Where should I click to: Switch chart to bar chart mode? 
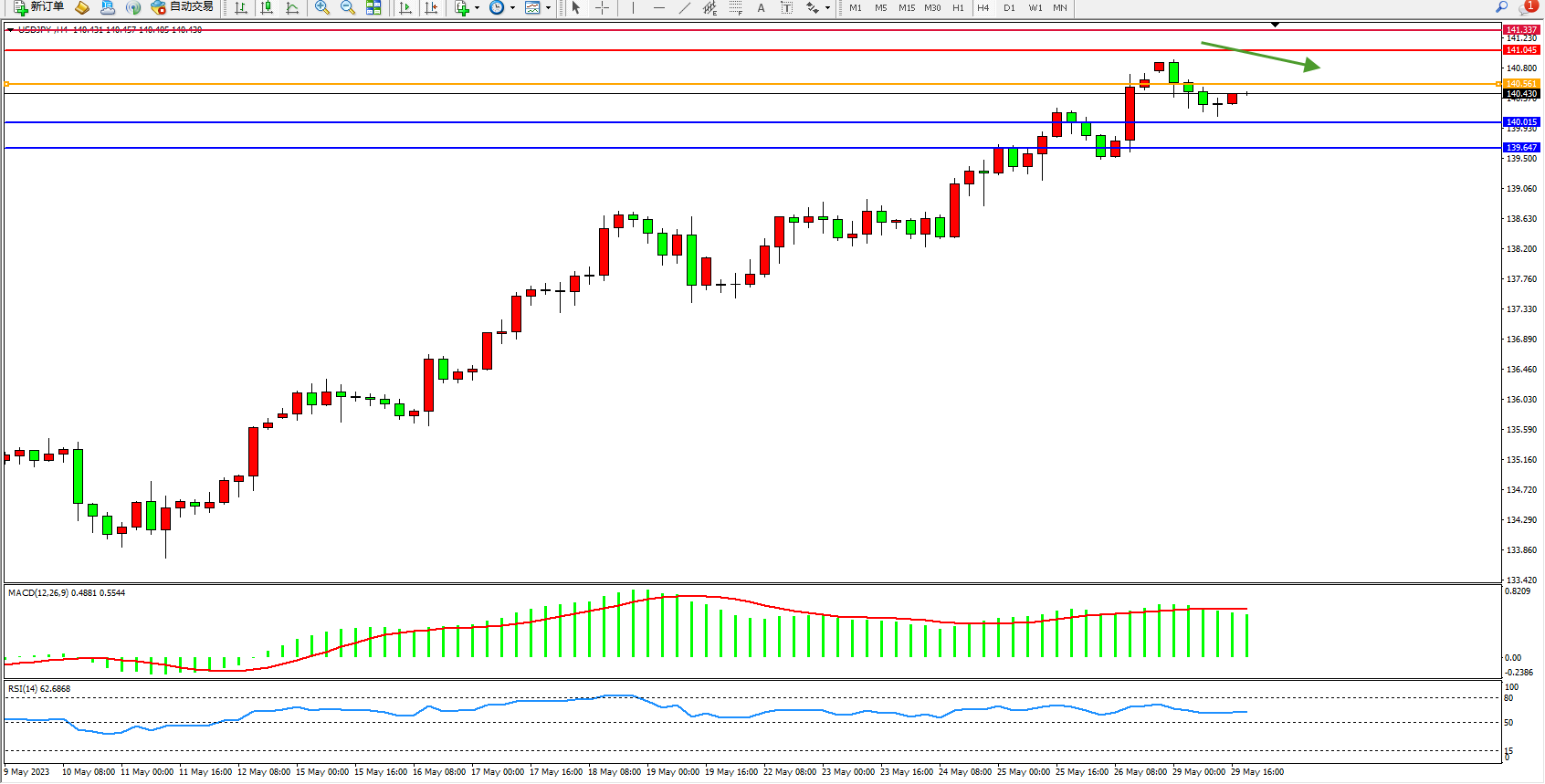(x=241, y=7)
